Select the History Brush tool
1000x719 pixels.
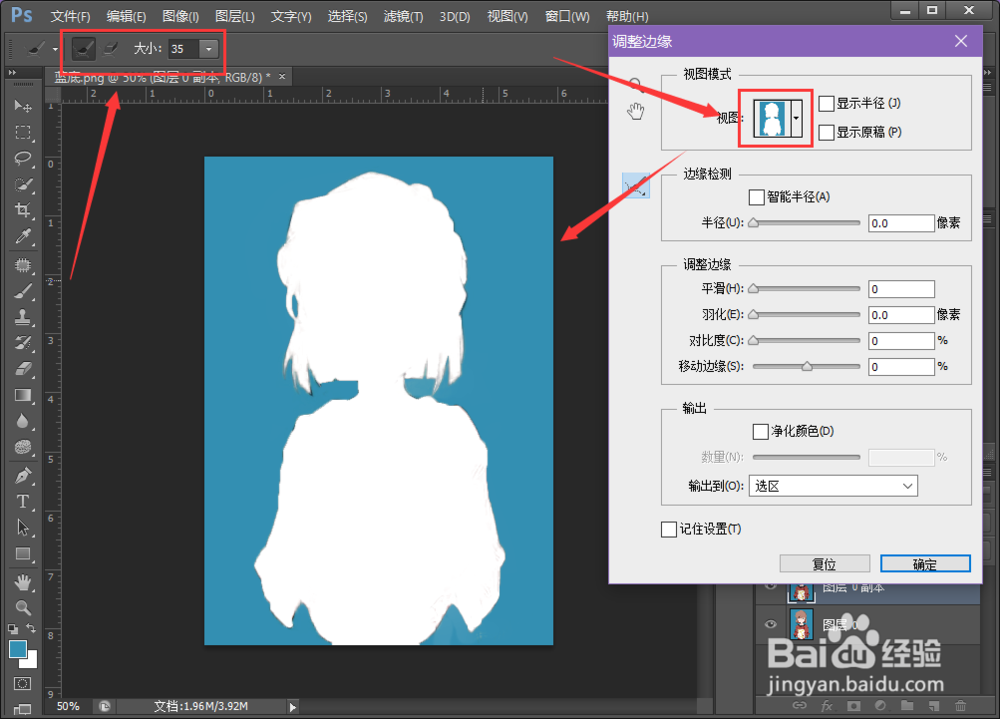(x=23, y=343)
